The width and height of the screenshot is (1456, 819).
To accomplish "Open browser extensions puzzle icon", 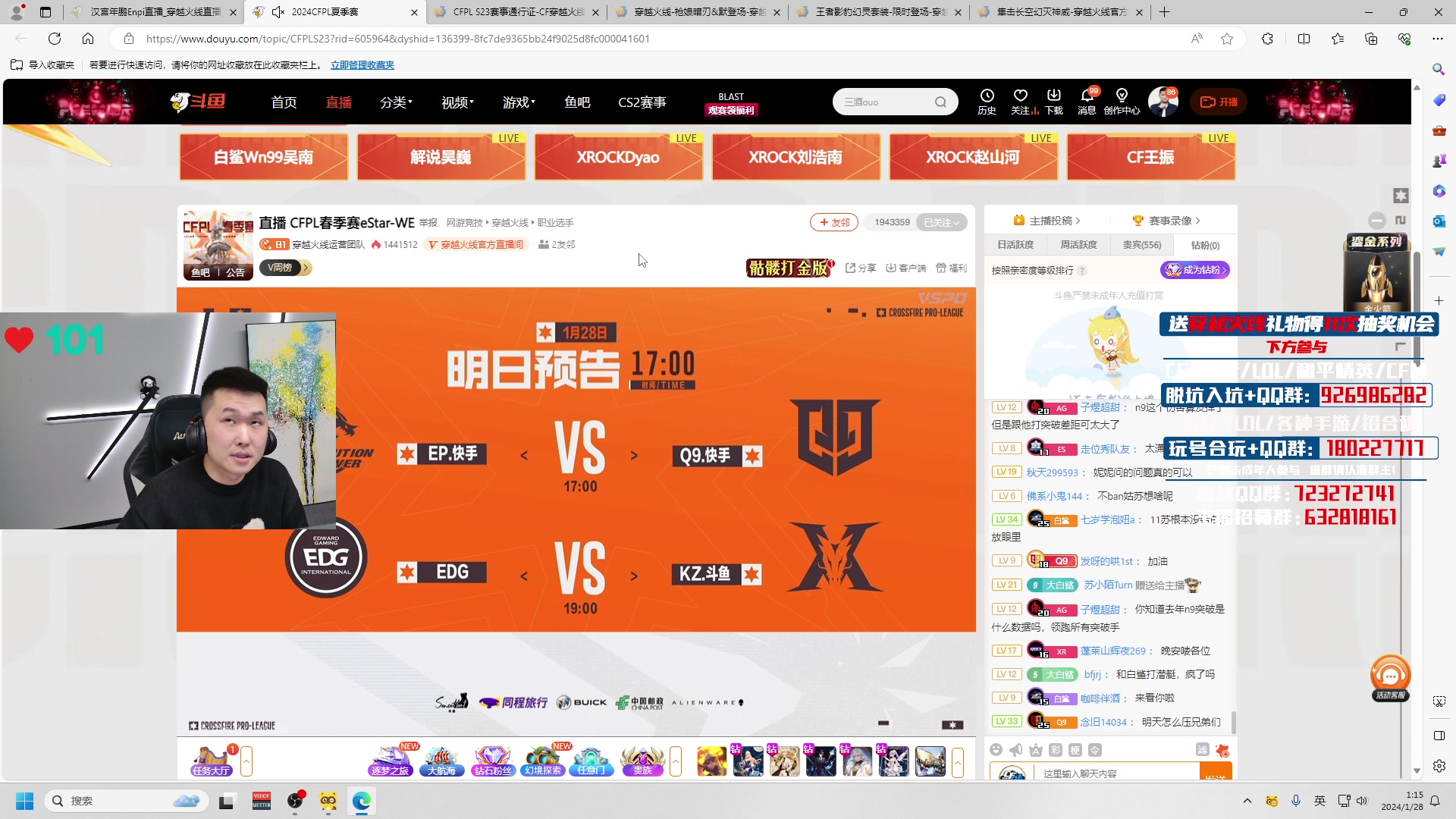I will tap(1267, 39).
